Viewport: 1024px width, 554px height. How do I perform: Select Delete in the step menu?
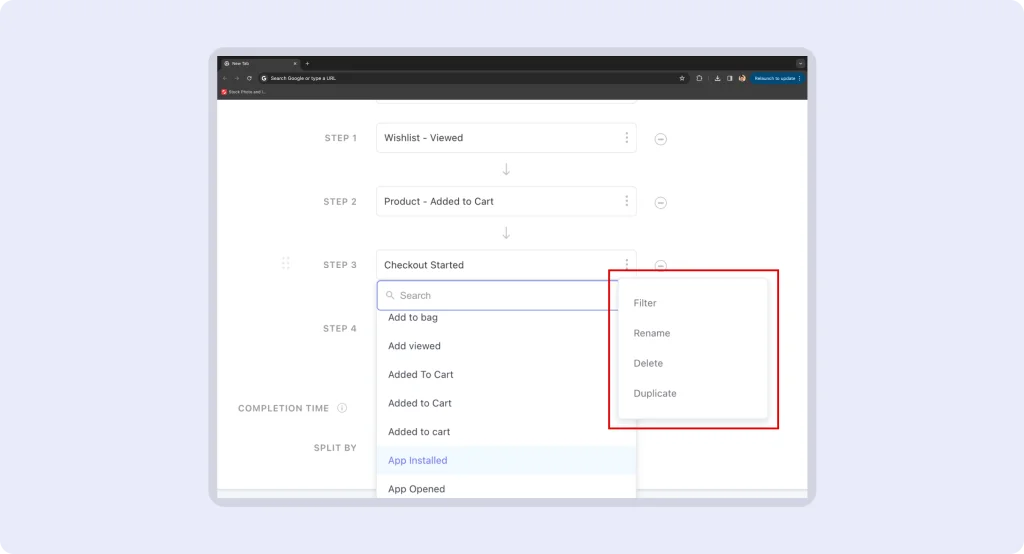648,363
